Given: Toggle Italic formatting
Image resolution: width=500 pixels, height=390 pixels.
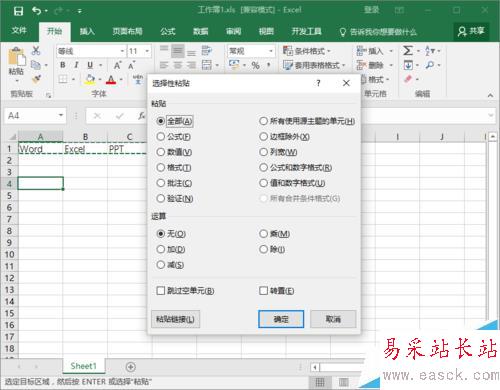Looking at the screenshot, I should (x=76, y=65).
